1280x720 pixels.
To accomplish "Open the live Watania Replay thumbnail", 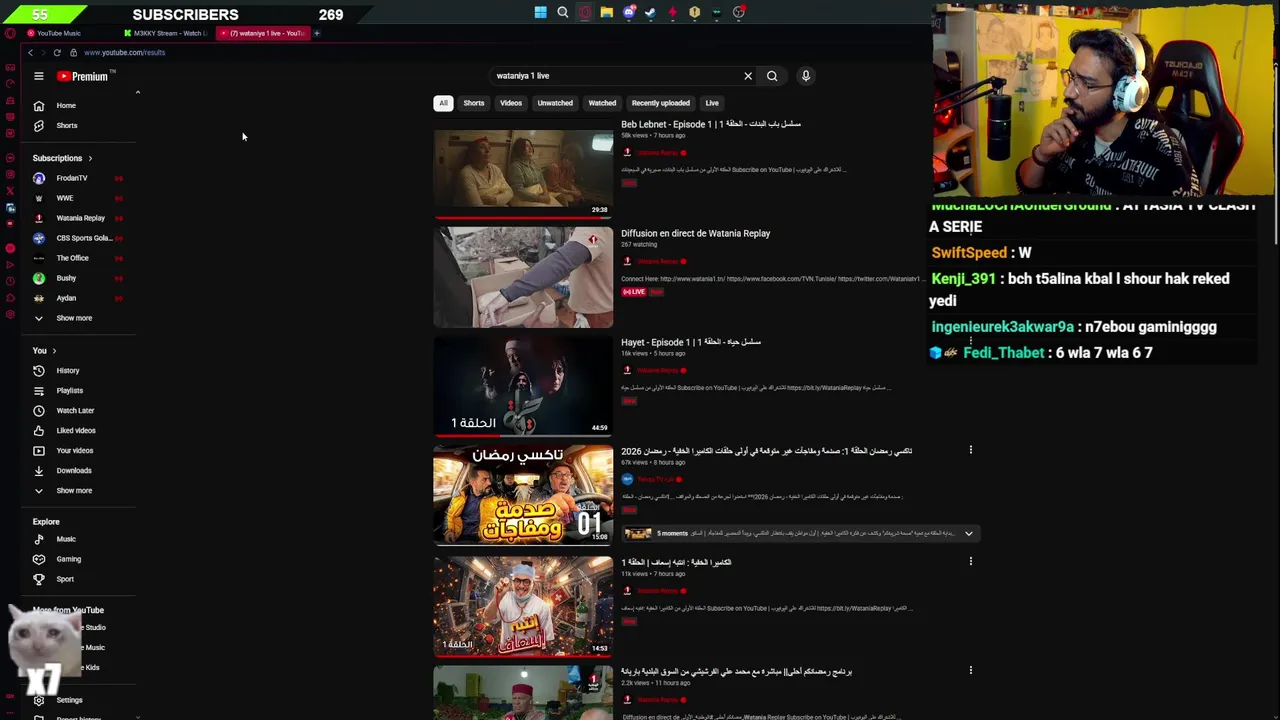I will 523,277.
